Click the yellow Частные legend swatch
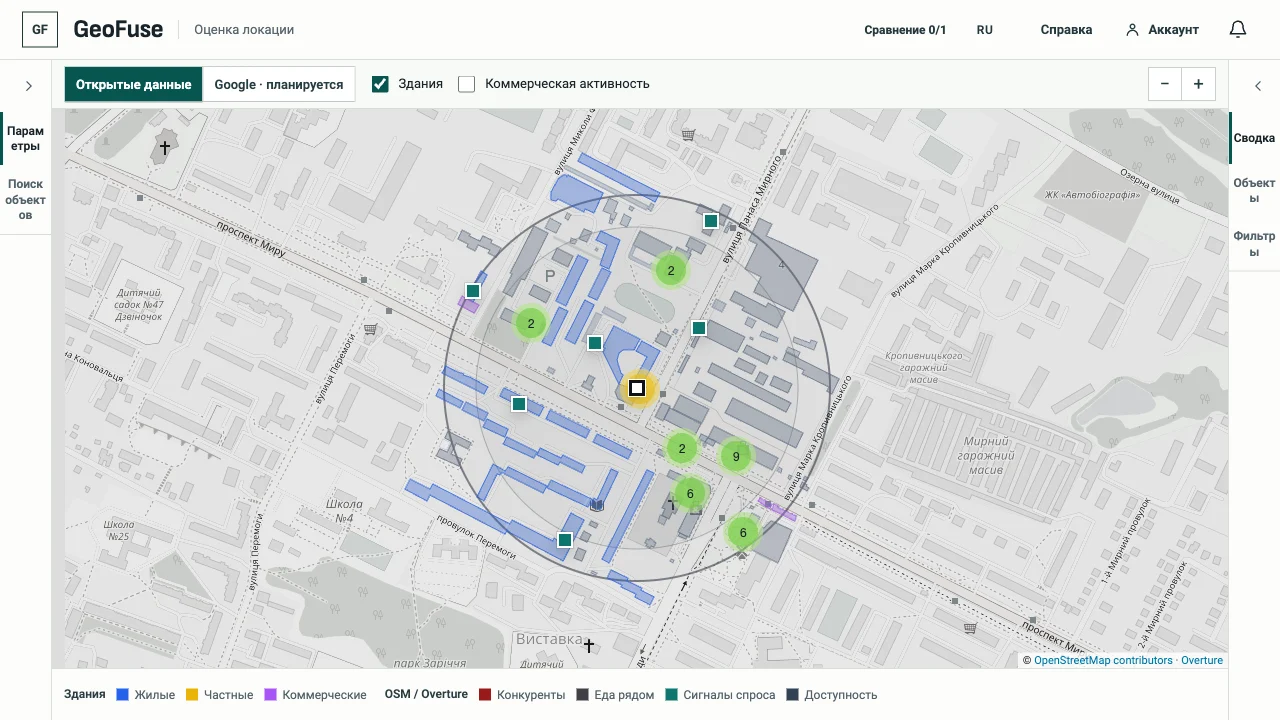This screenshot has width=1280, height=720. (192, 695)
